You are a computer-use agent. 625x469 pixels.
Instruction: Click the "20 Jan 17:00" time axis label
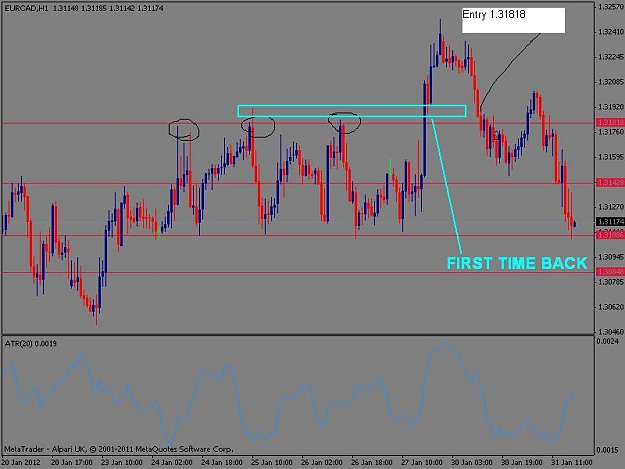click(x=72, y=462)
